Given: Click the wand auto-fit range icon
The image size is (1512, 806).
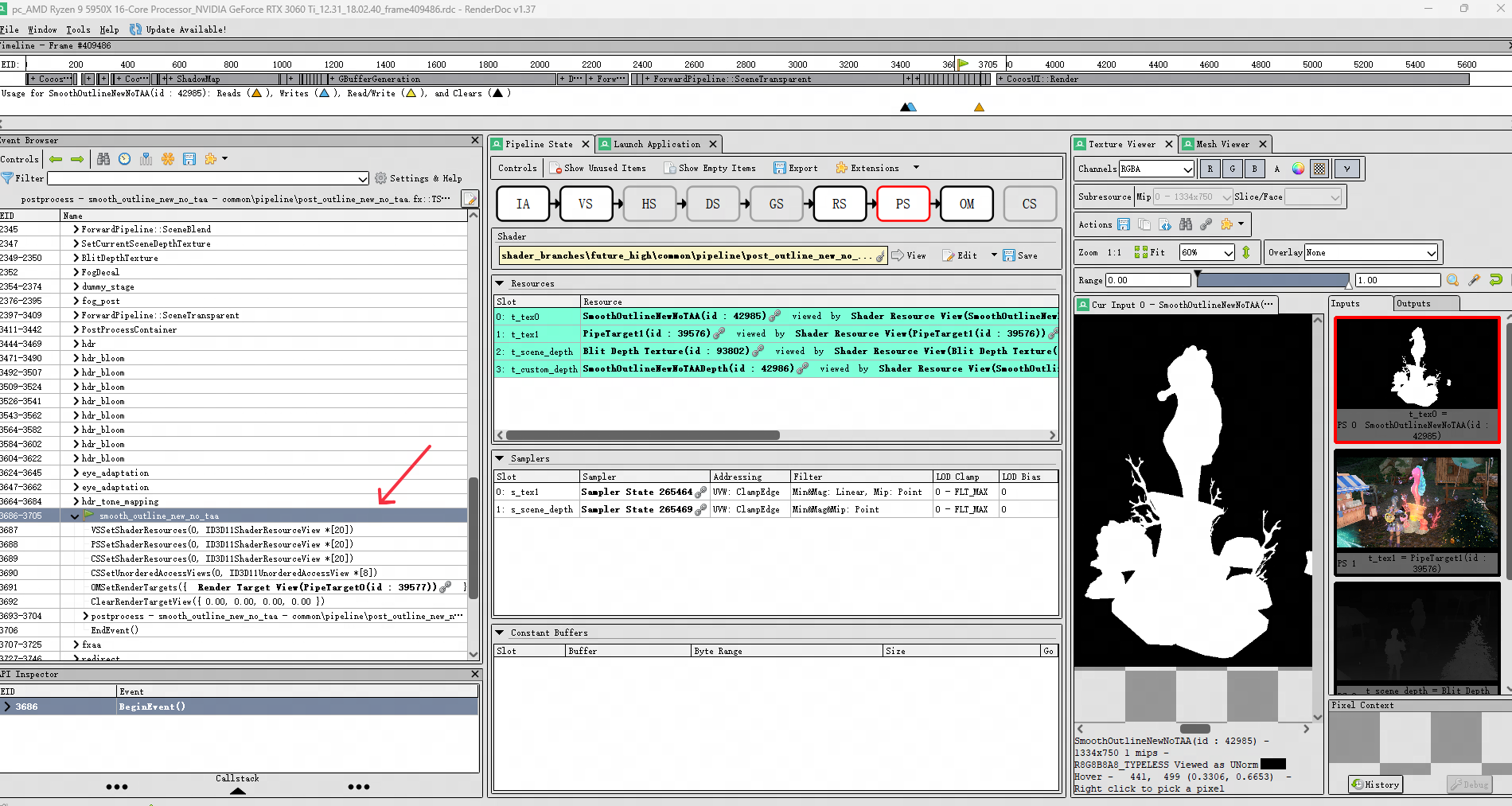Looking at the screenshot, I should point(1475,280).
